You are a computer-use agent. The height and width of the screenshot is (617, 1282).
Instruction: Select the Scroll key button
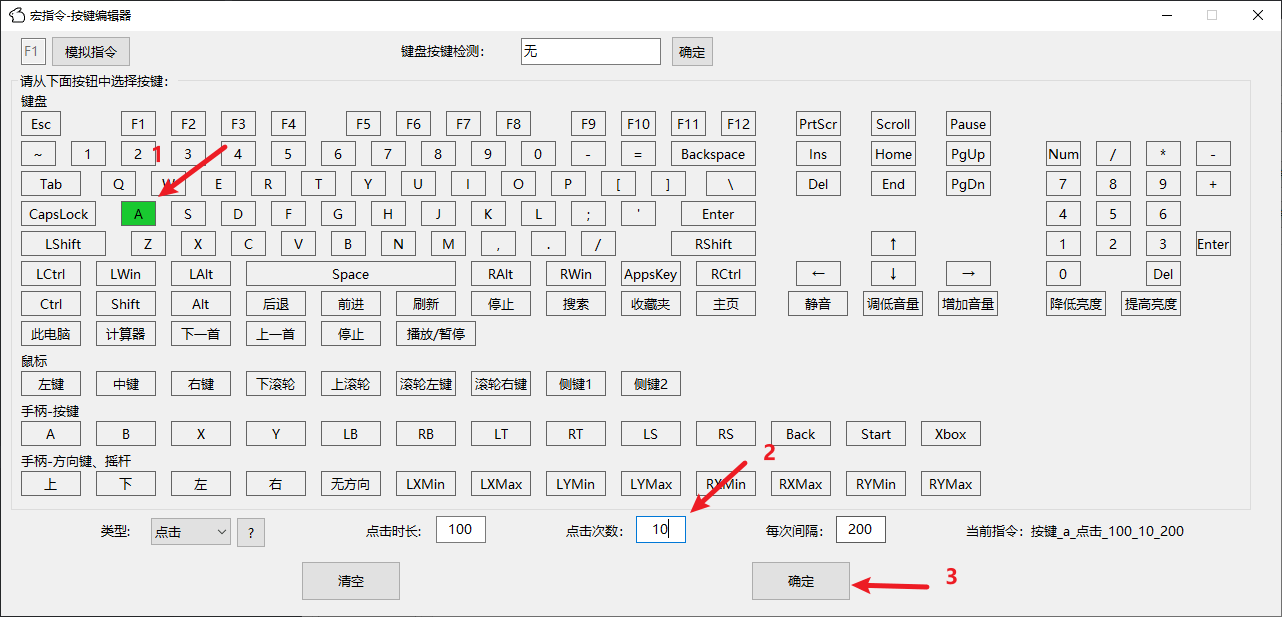[x=893, y=124]
